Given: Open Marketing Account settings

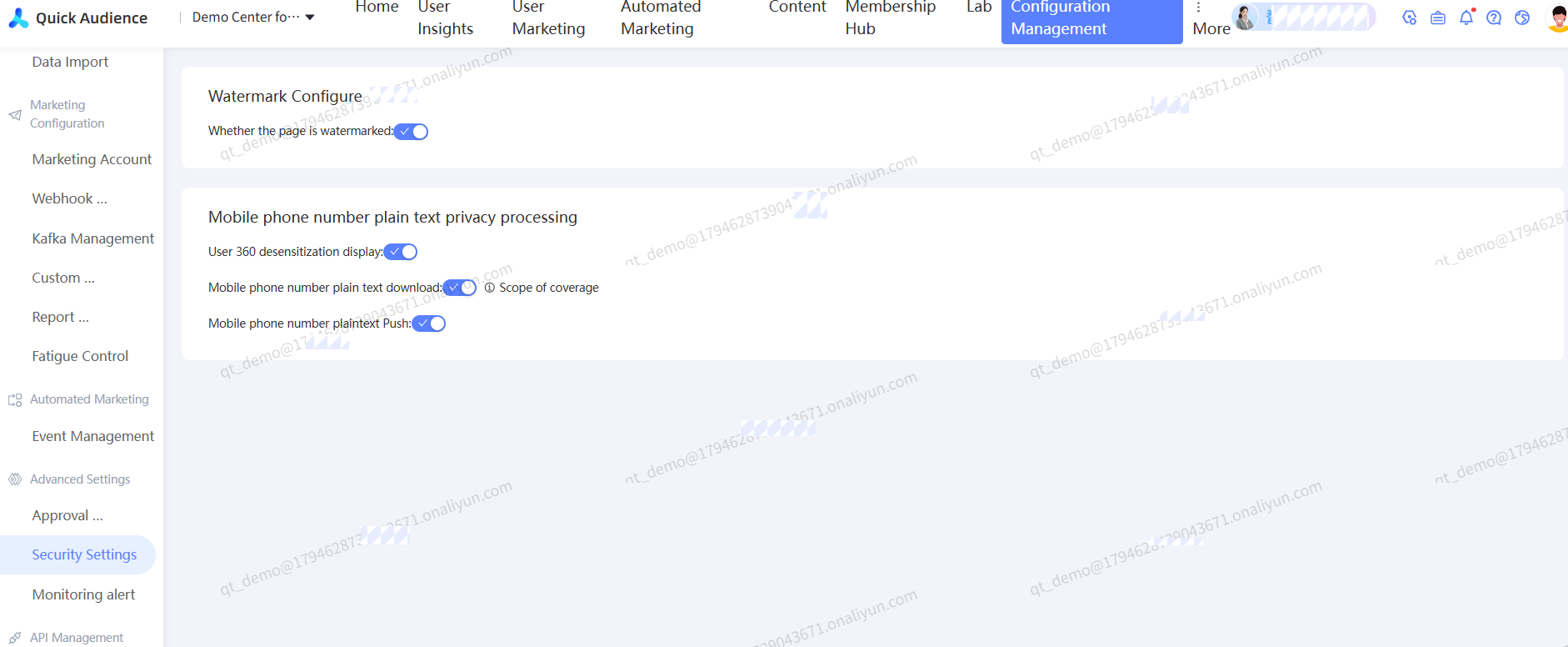Looking at the screenshot, I should 92,159.
